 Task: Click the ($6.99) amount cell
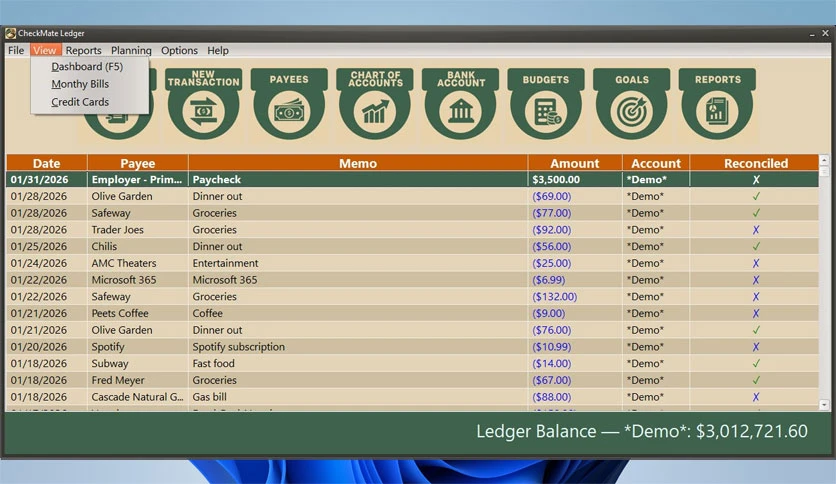575,280
